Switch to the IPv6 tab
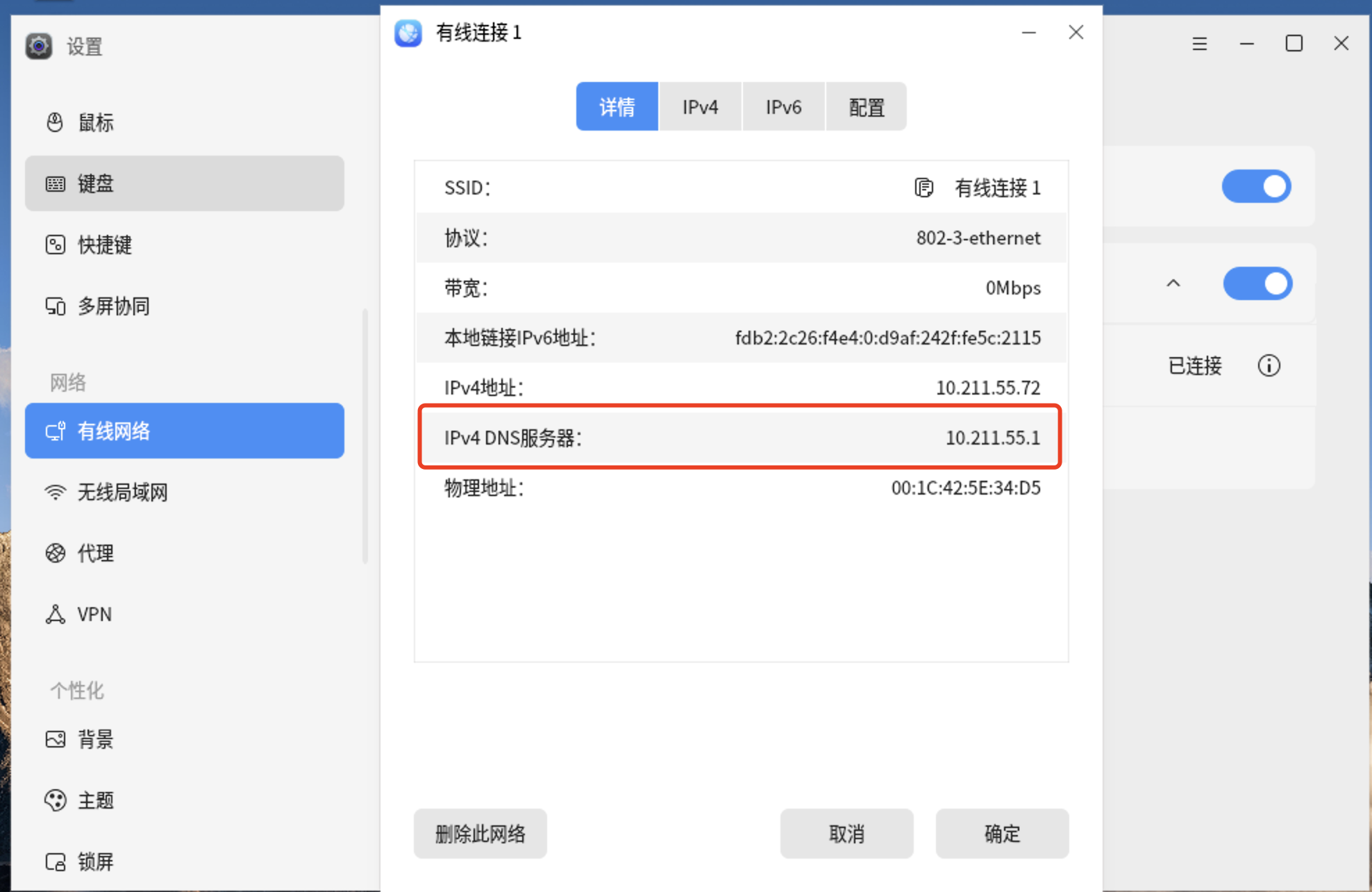The image size is (1372, 892). coord(783,107)
